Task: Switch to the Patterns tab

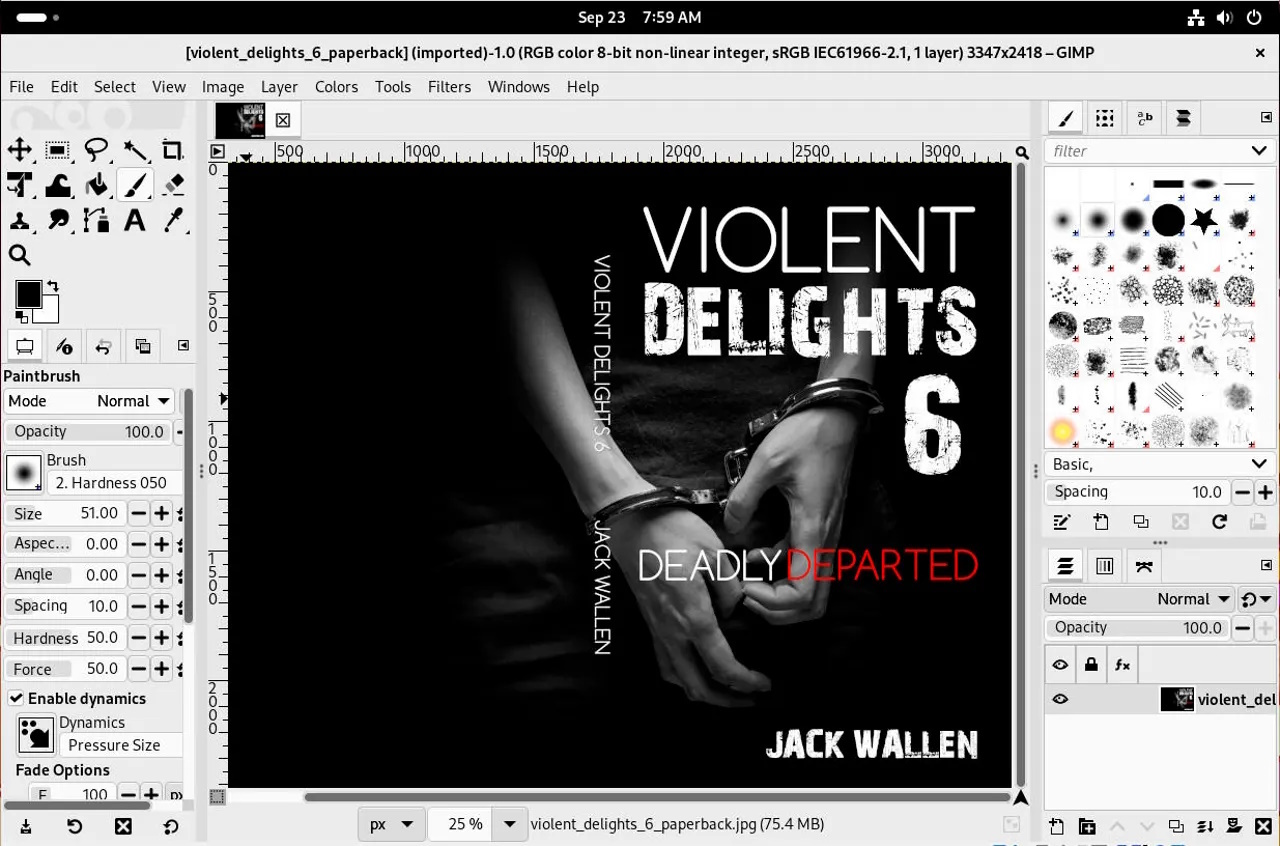Action: (1105, 119)
